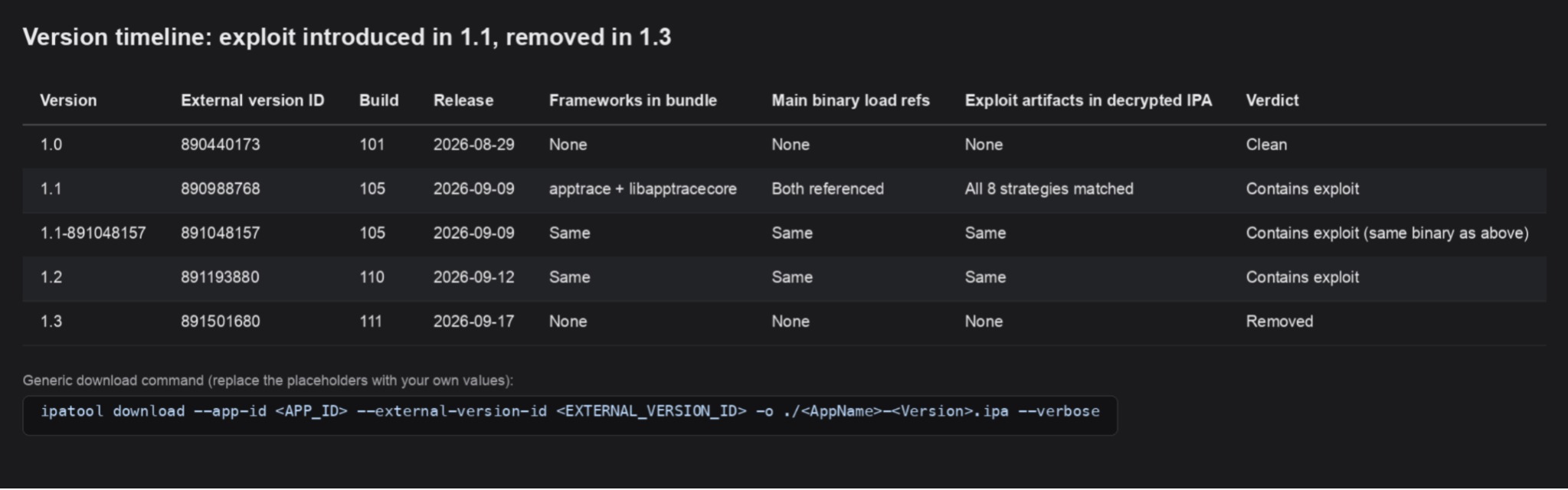Click the version 1.1-891048157 cell
Viewport: 1568px width, 490px height.
tap(93, 233)
